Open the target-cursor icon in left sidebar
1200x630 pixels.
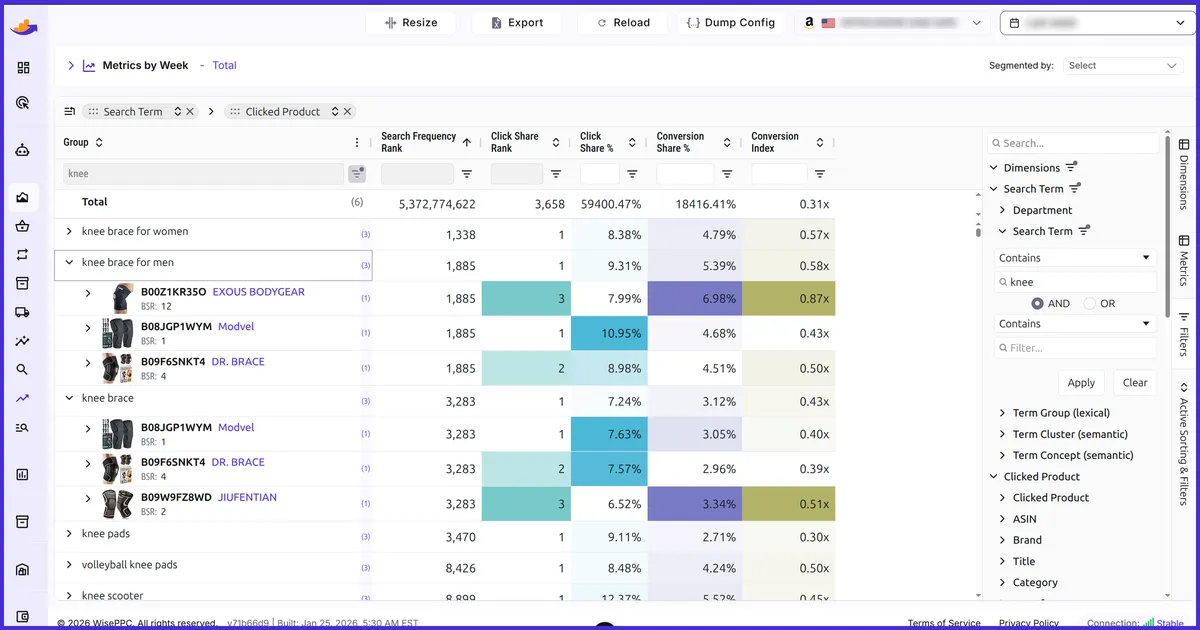23,102
